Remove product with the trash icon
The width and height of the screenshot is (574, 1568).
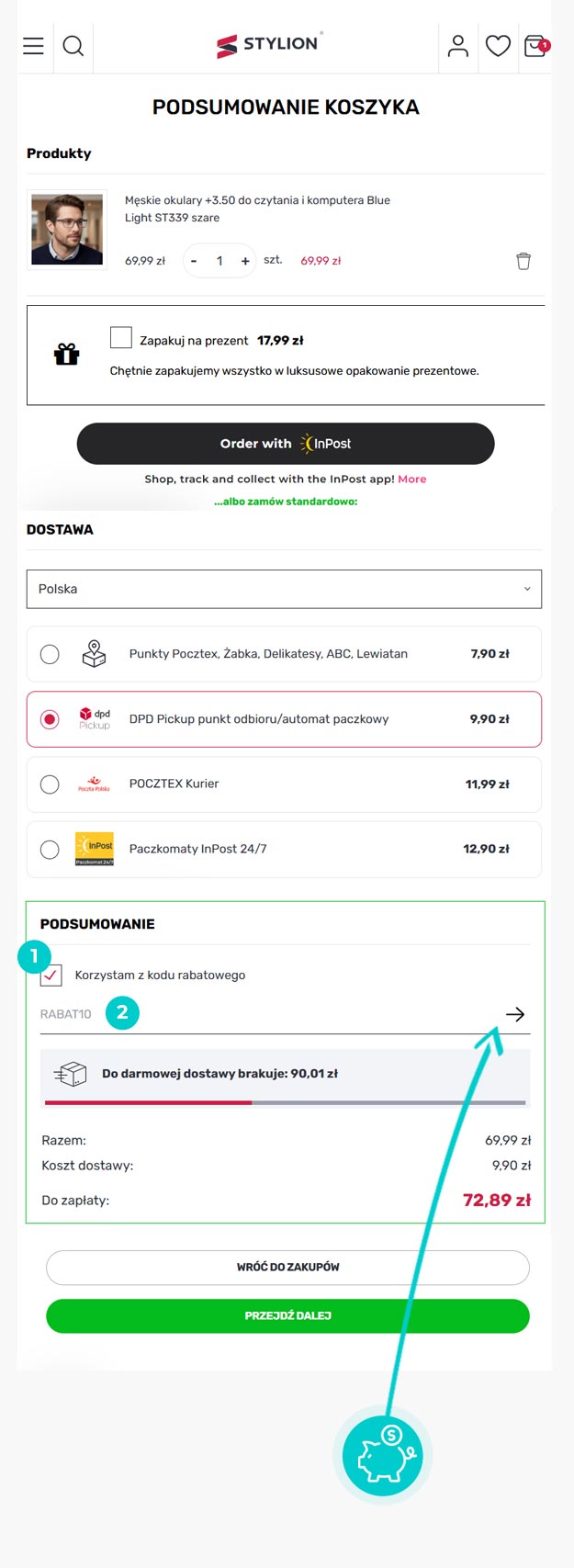523,261
